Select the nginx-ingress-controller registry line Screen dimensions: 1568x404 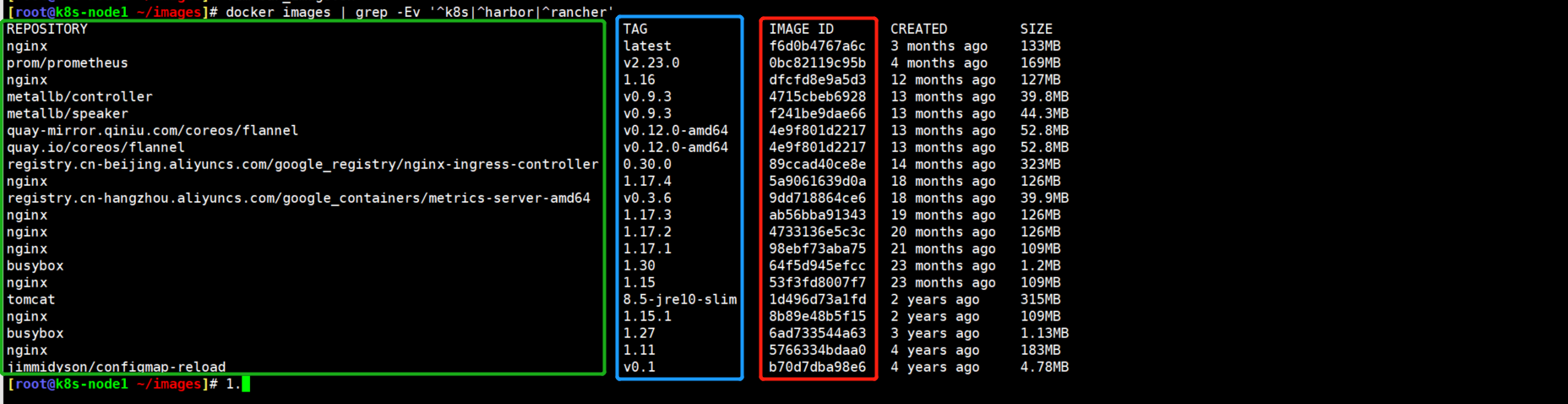pyautogui.click(x=302, y=164)
